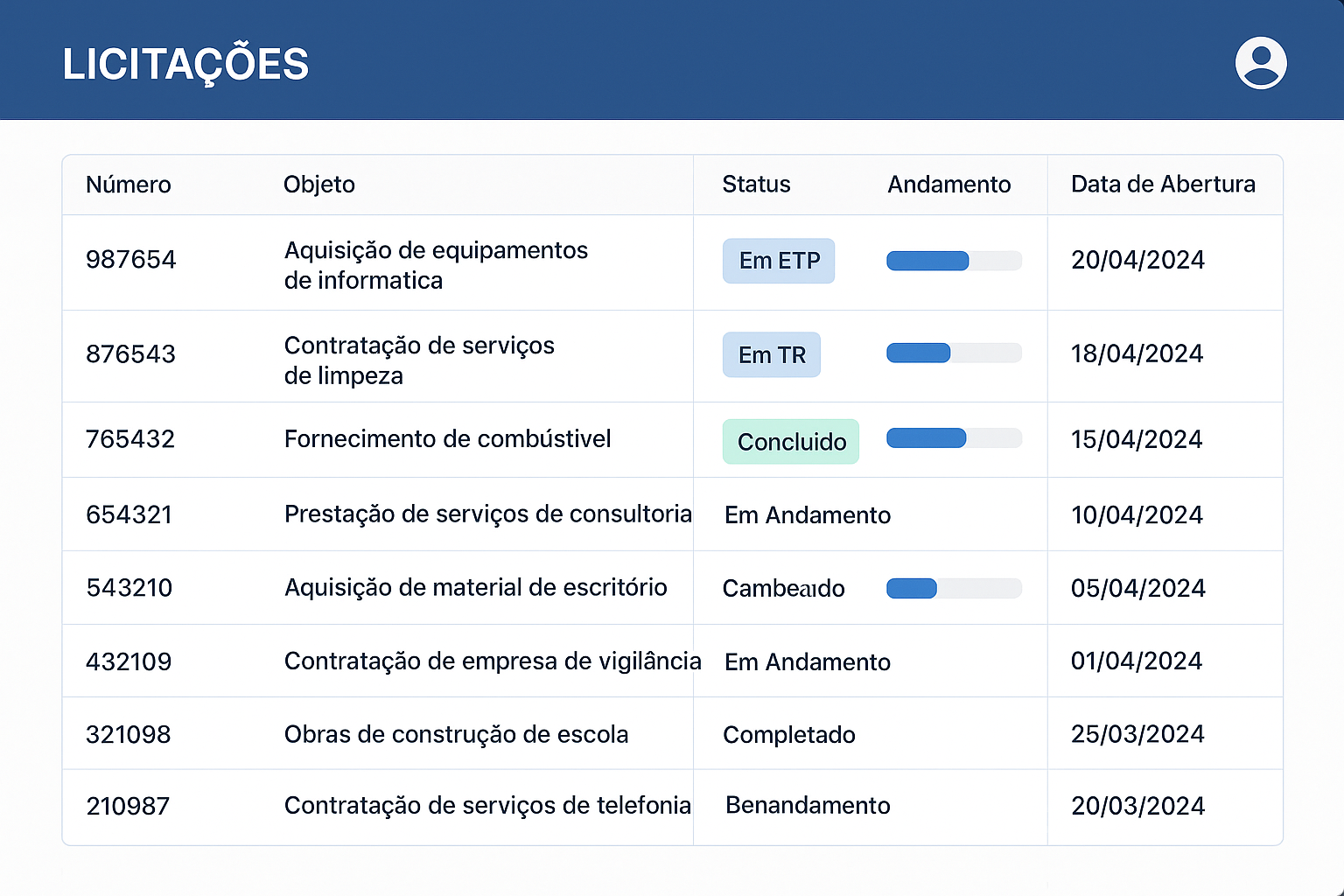
Task: Open licitação number 765432
Action: [x=130, y=440]
